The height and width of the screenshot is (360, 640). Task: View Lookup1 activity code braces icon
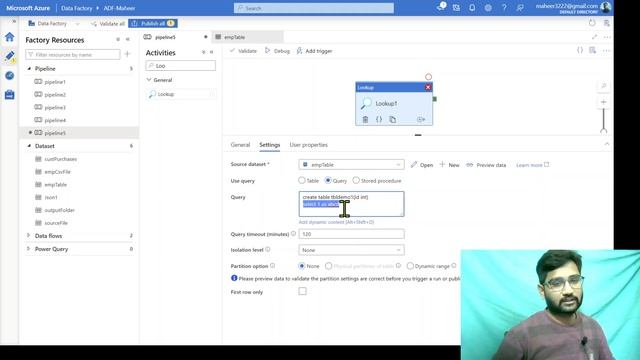coord(379,120)
